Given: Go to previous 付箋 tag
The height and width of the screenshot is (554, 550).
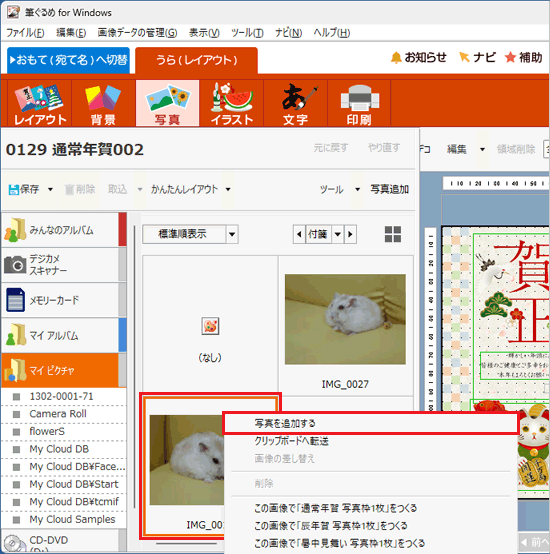Looking at the screenshot, I should [299, 234].
